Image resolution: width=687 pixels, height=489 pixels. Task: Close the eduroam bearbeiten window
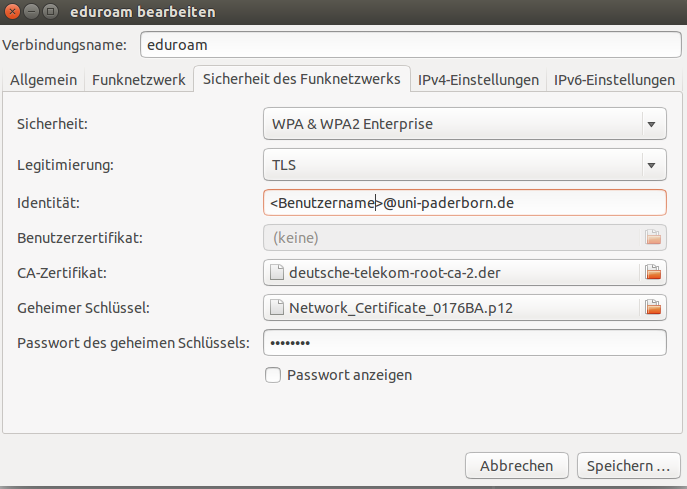coord(12,13)
